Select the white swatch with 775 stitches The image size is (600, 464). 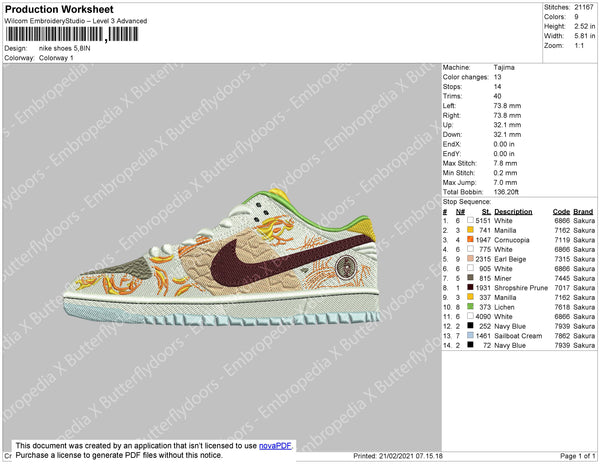(x=470, y=249)
